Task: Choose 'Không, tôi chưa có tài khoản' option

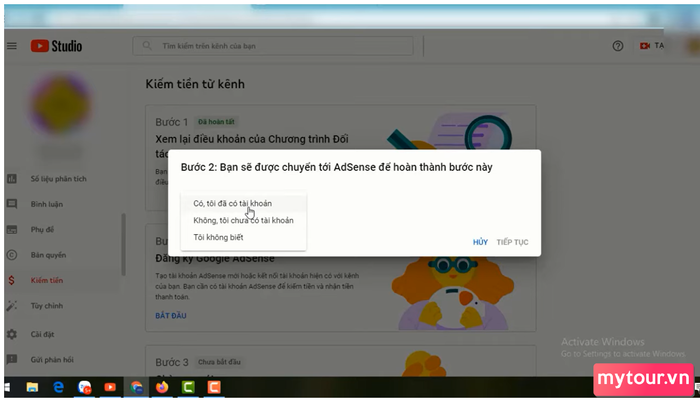Action: coord(244,220)
